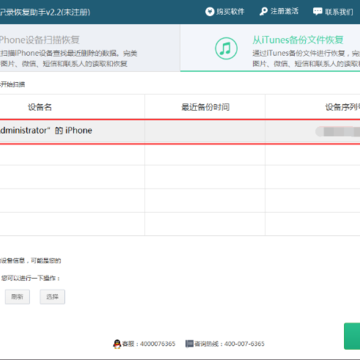
Task: Click the 刷新 refresh button
Action: (17, 297)
